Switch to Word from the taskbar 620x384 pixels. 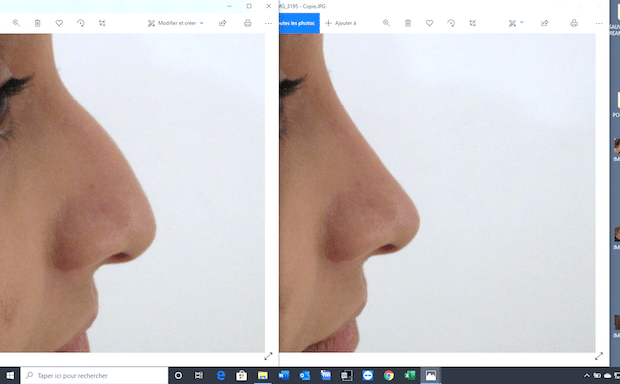coord(284,375)
